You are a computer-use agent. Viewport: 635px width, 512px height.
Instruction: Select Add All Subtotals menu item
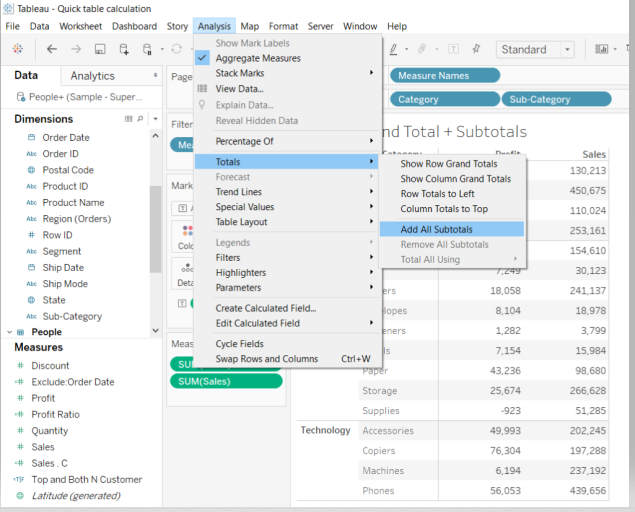(436, 229)
